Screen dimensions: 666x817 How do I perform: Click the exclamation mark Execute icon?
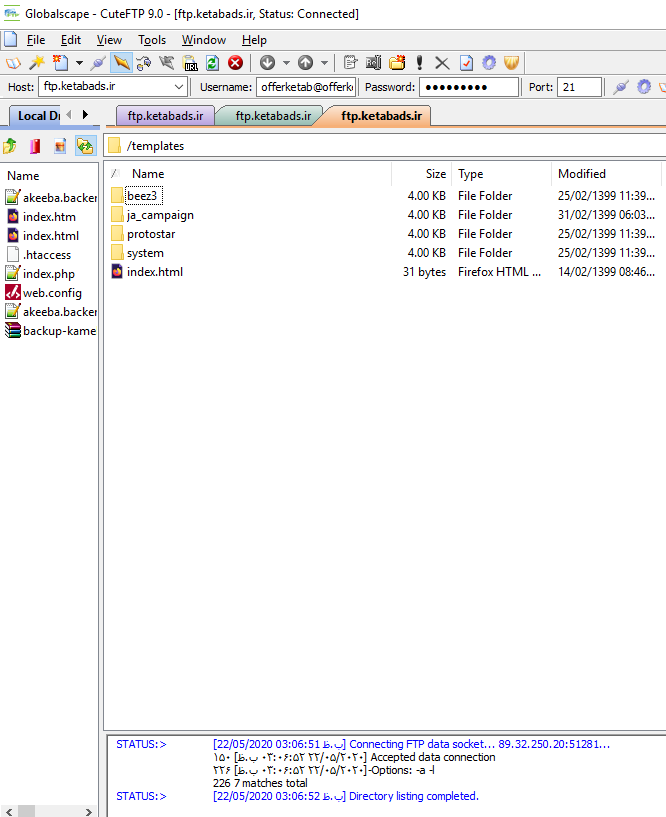coord(420,63)
